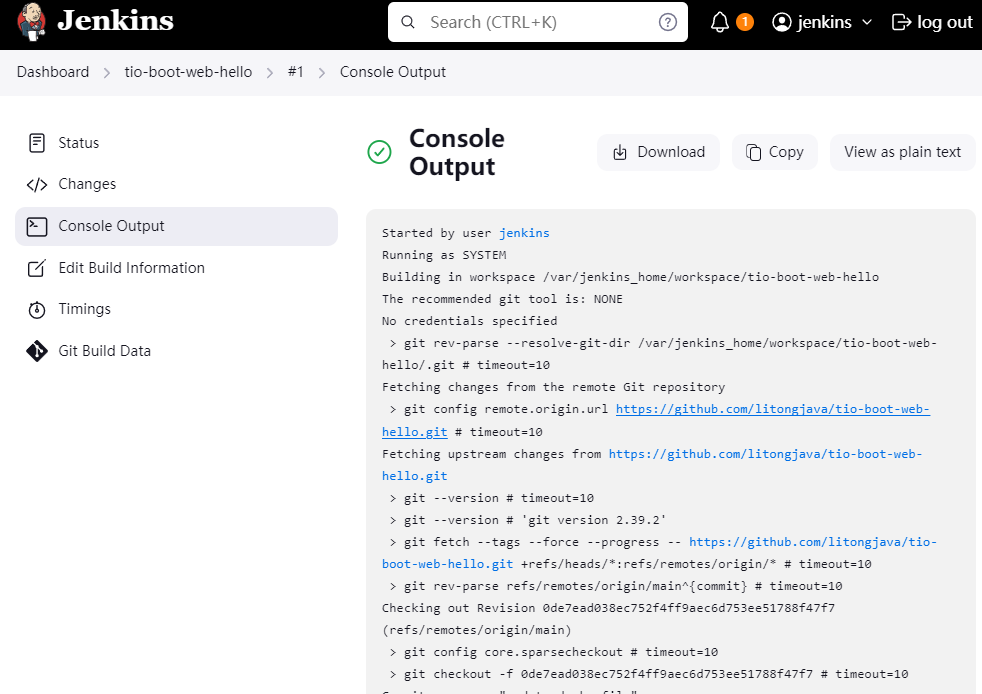
Task: Click the Jenkins butler logo icon
Action: click(31, 22)
